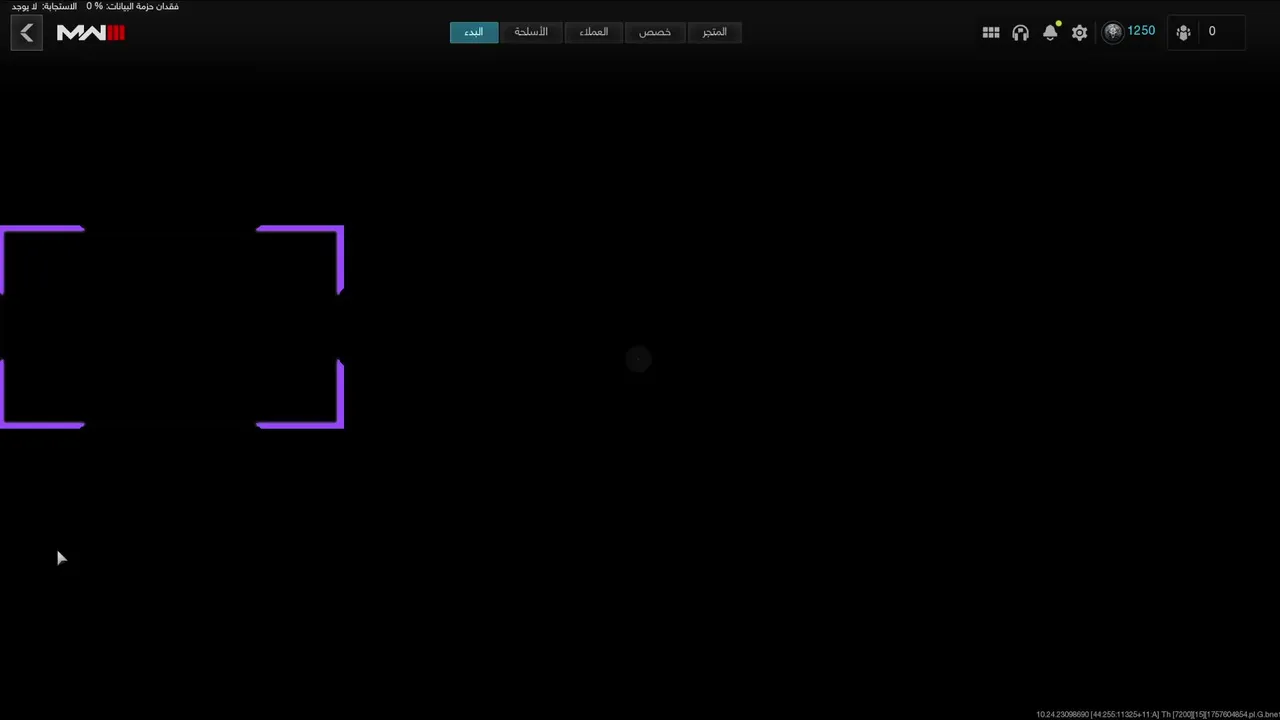Open the social friends icon

[x=1184, y=32]
